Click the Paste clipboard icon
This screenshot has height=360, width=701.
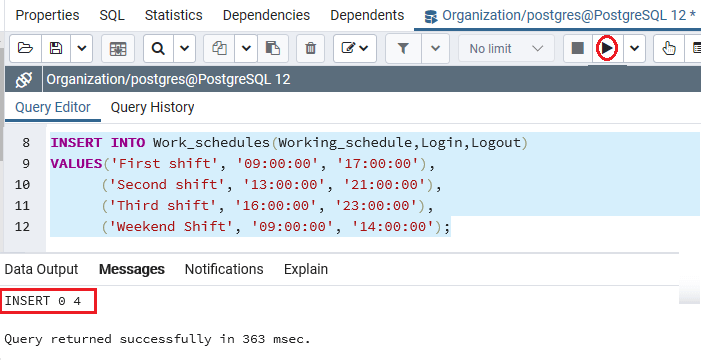click(x=273, y=48)
